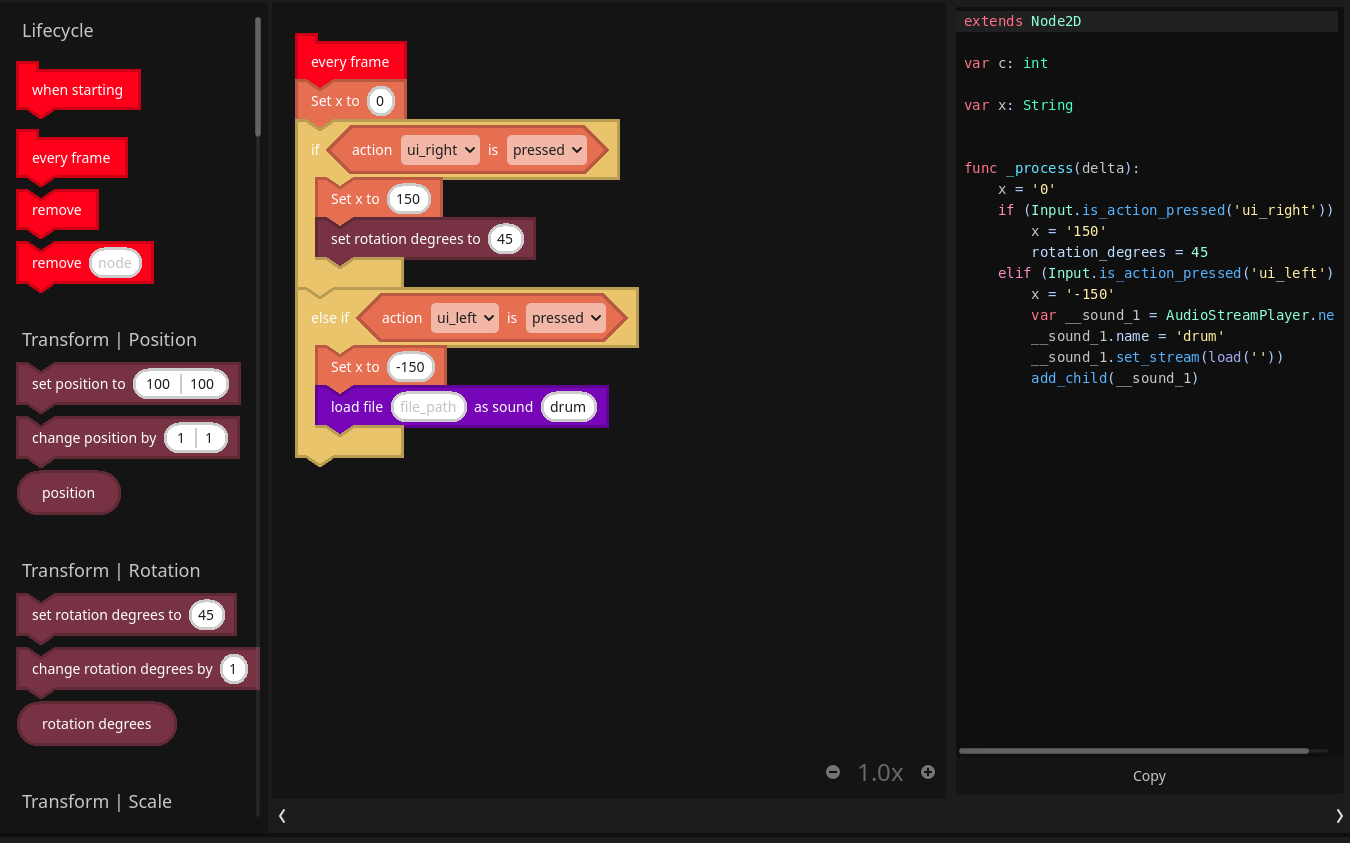
Task: Open the ui_left action dropdown
Action: pos(466,318)
